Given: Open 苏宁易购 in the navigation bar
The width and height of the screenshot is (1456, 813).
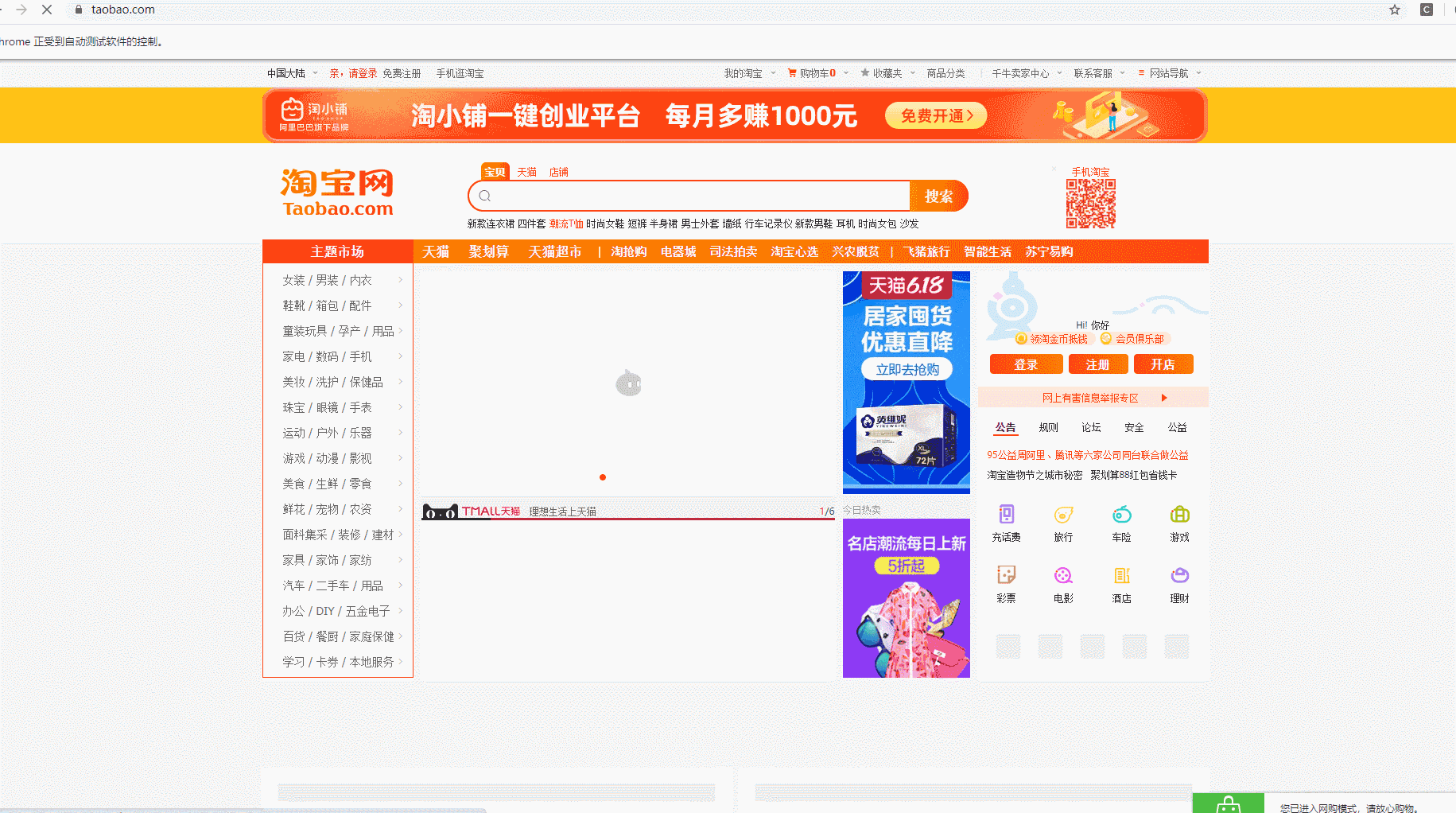Looking at the screenshot, I should (x=1049, y=251).
